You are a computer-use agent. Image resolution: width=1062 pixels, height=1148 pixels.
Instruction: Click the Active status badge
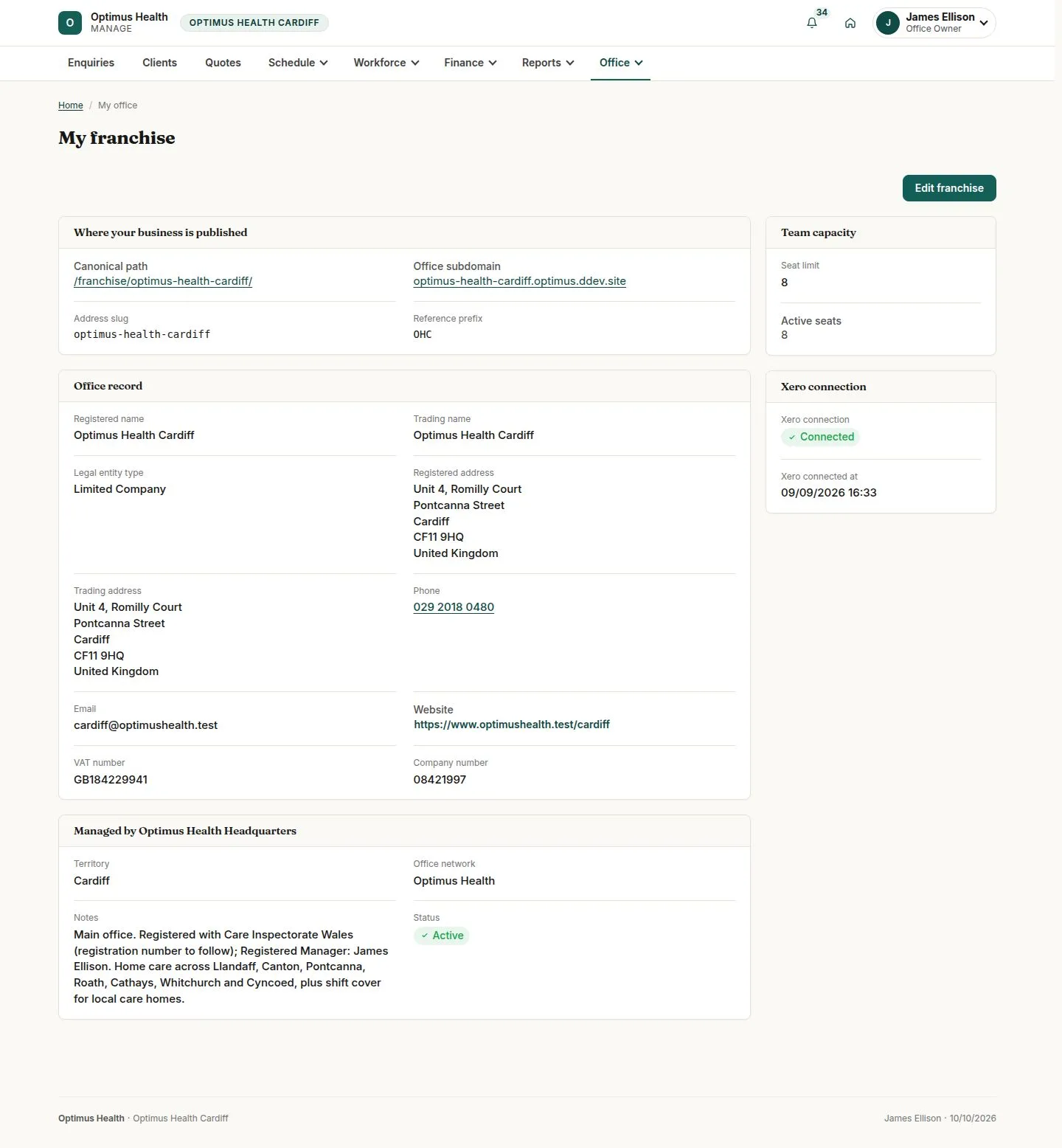coord(441,936)
